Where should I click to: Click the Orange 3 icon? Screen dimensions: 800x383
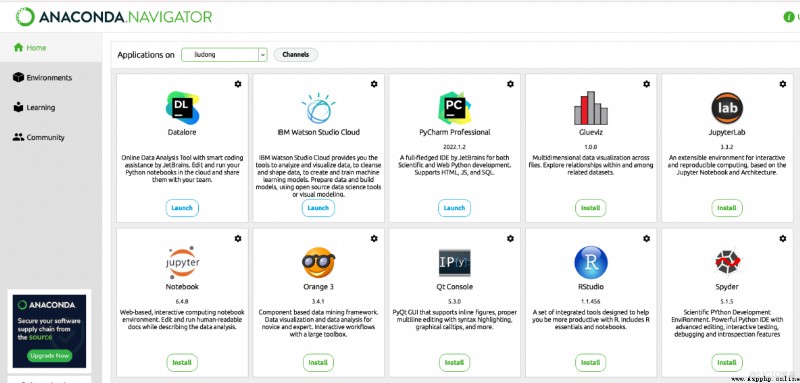pos(318,263)
